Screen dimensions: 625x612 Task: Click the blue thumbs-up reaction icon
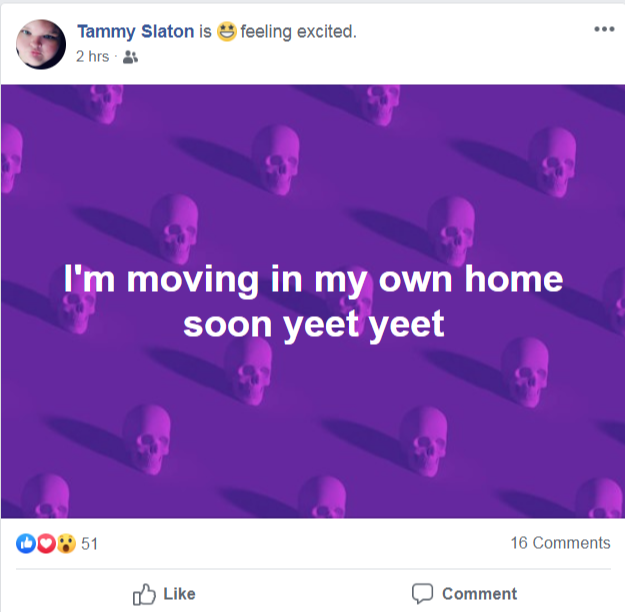pyautogui.click(x=26, y=543)
